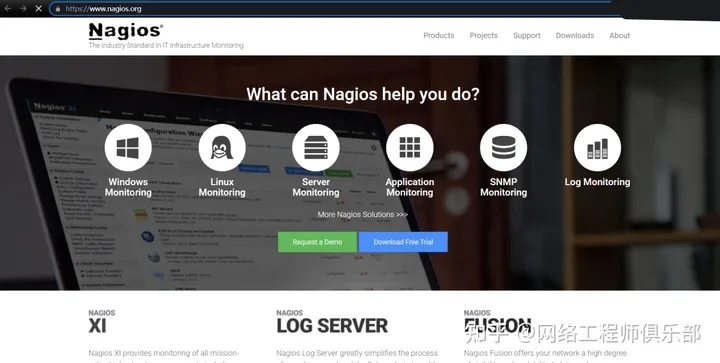
Task: Click the Nagios Log Server description paragraph
Action: [357, 357]
